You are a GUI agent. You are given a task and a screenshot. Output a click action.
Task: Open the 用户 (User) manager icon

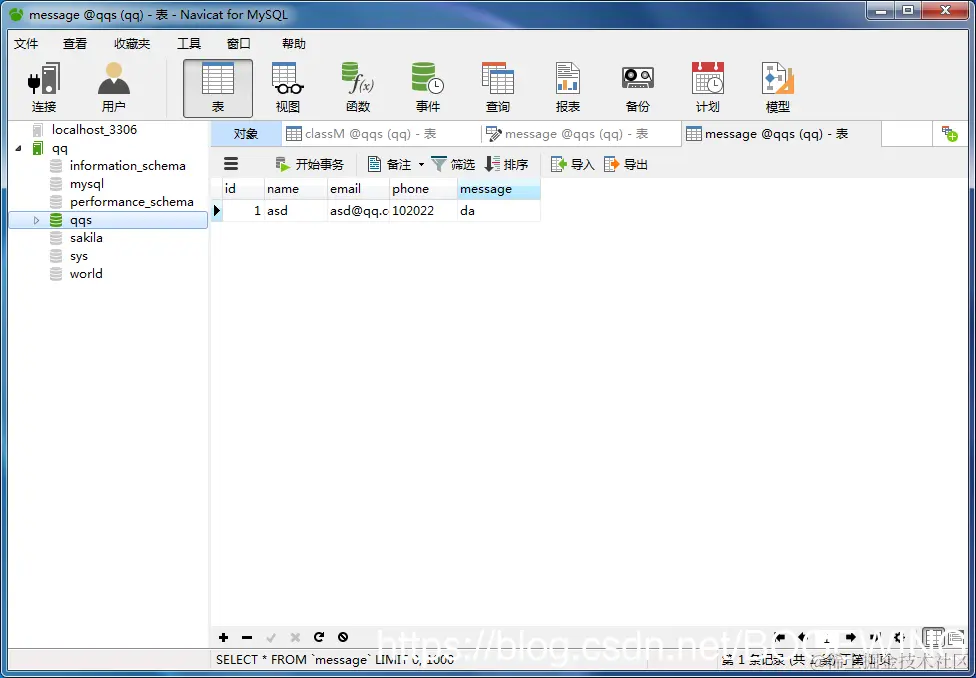click(114, 88)
